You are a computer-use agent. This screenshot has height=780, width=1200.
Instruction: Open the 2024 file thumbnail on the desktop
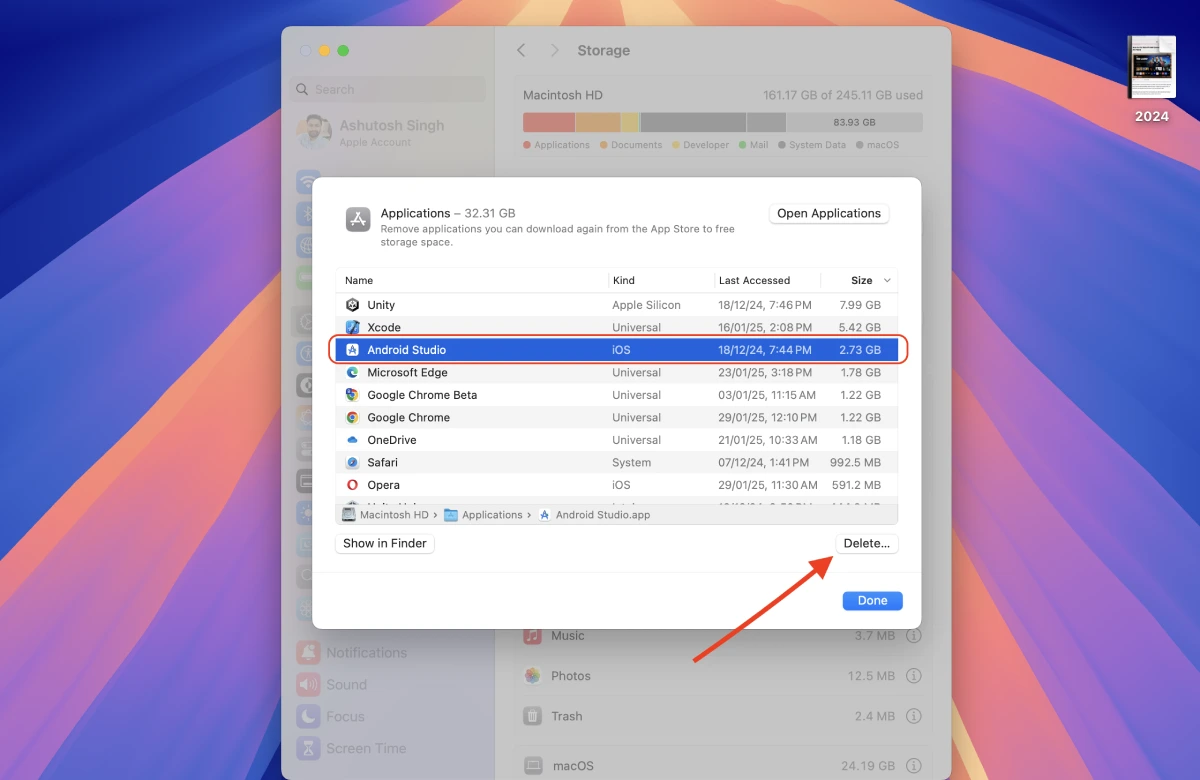[1151, 68]
